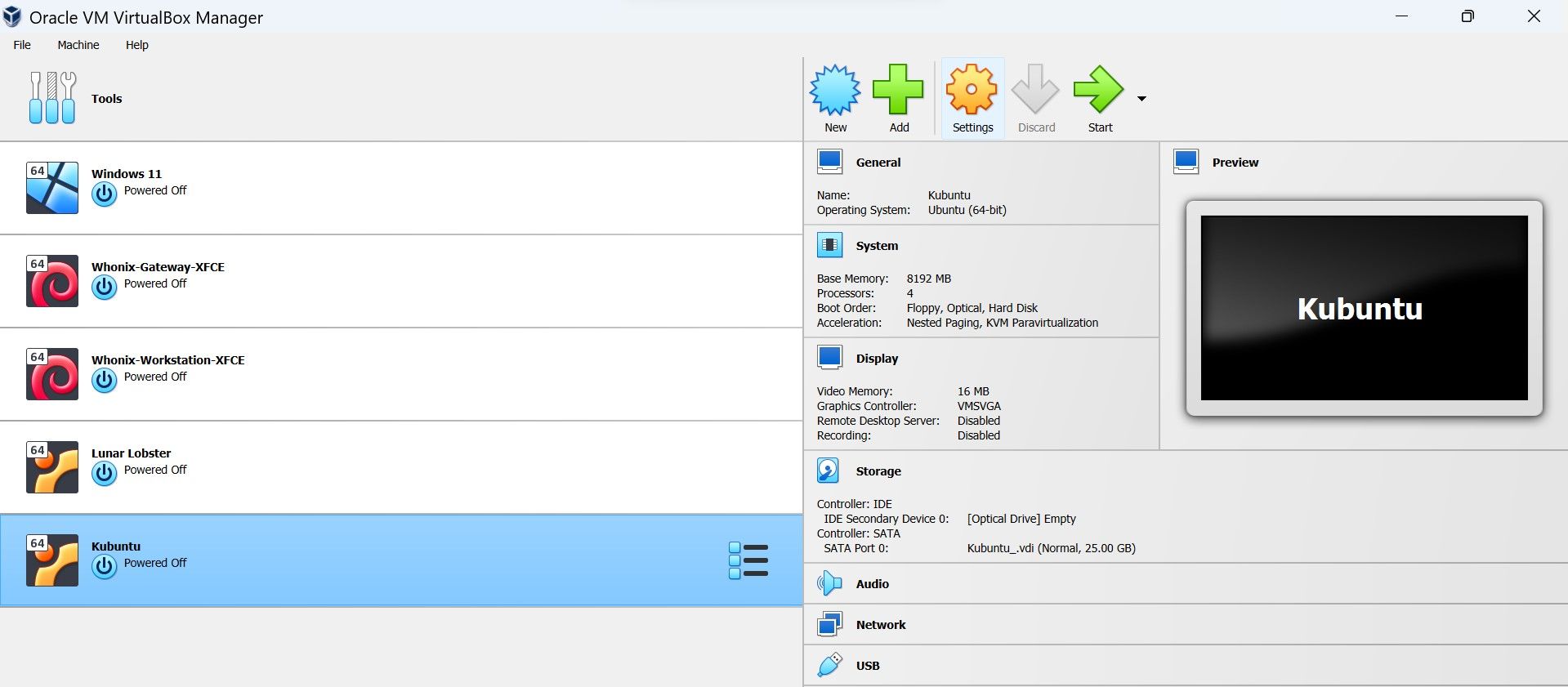Viewport: 1568px width, 687px height.
Task: Open the Machine menu
Action: tap(78, 45)
